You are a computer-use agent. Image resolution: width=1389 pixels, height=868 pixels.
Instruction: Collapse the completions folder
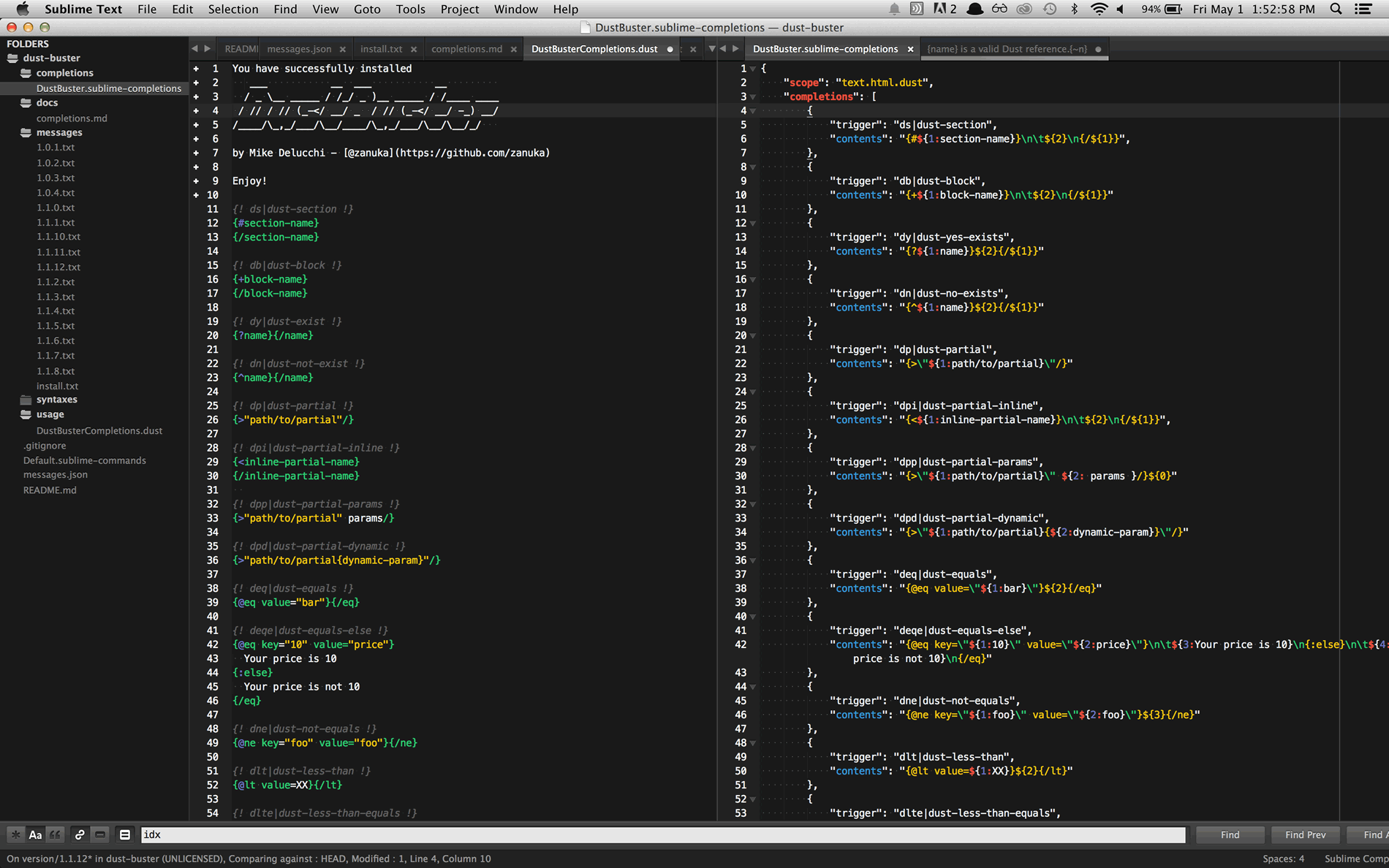click(26, 73)
